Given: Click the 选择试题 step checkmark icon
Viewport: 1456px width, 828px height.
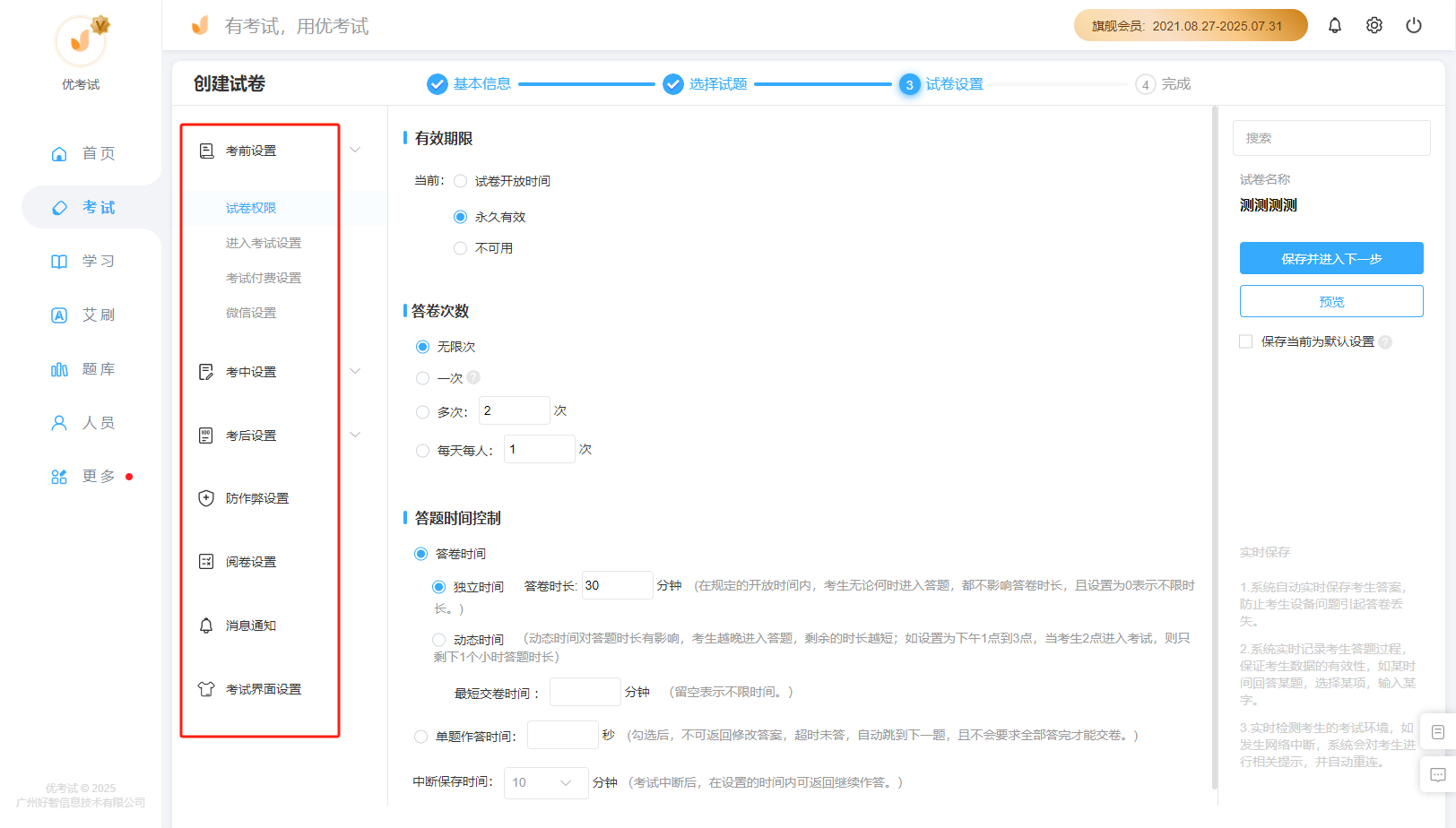Looking at the screenshot, I should click(672, 84).
